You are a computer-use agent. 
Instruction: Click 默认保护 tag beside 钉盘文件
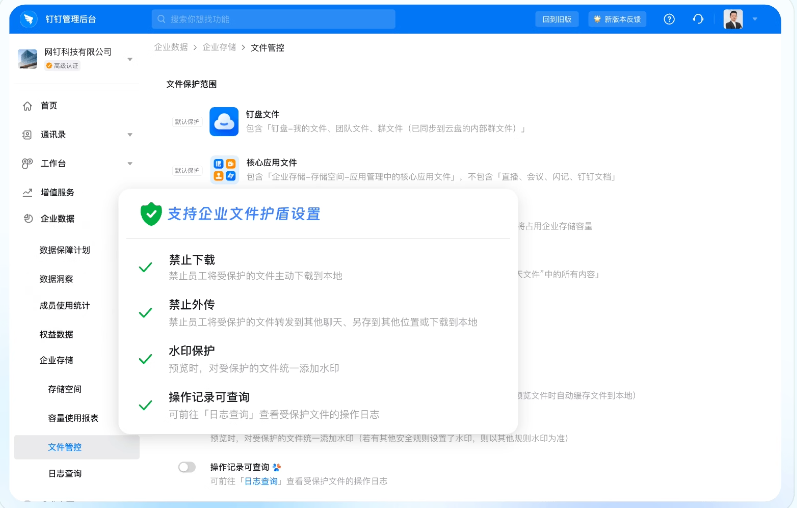(187, 122)
